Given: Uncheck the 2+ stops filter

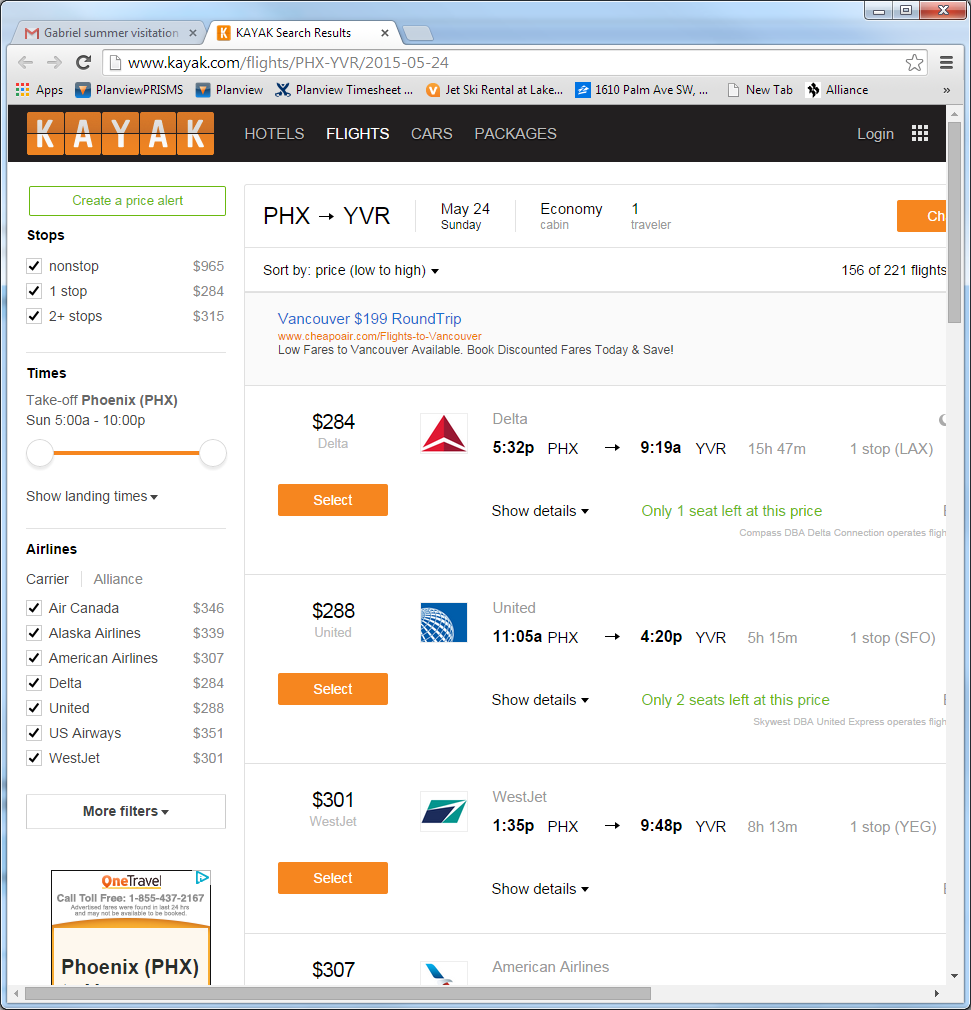Looking at the screenshot, I should coord(34,317).
